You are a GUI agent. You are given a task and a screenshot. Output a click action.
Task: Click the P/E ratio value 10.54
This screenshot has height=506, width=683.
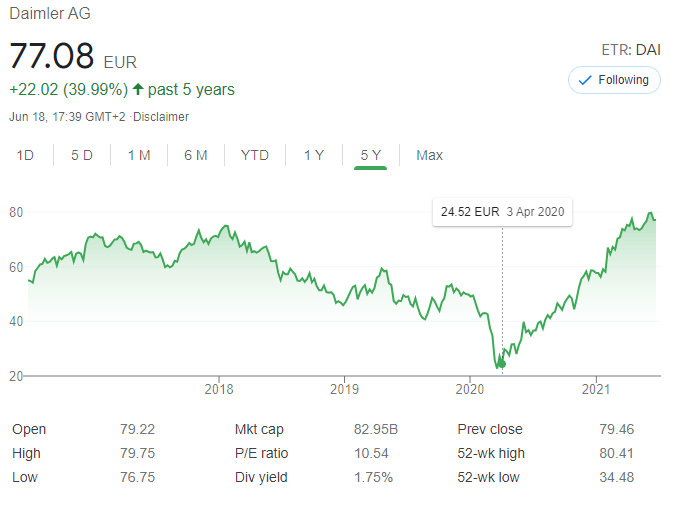(x=371, y=453)
